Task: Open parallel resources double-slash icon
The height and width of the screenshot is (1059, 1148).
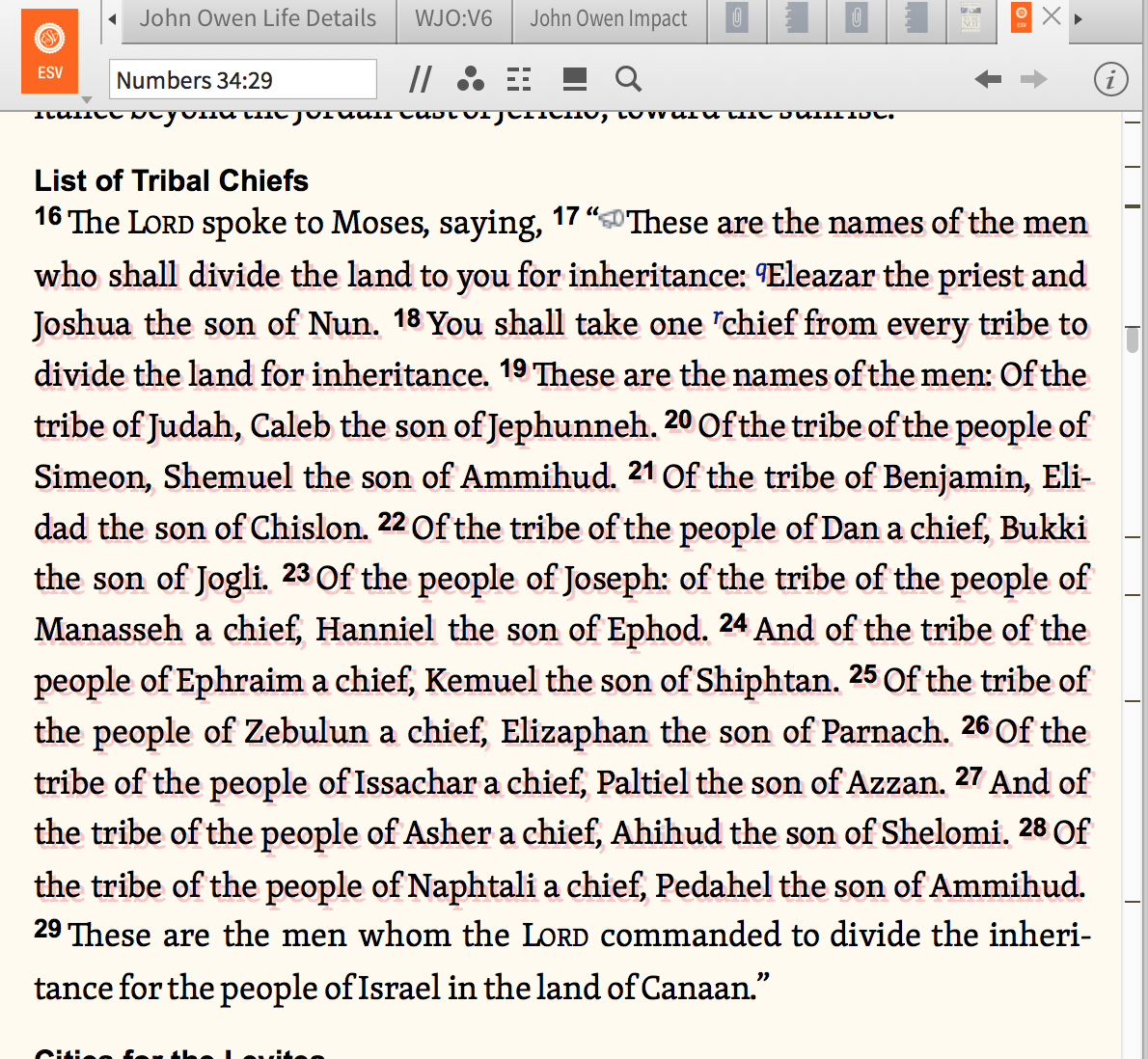Action: tap(420, 79)
